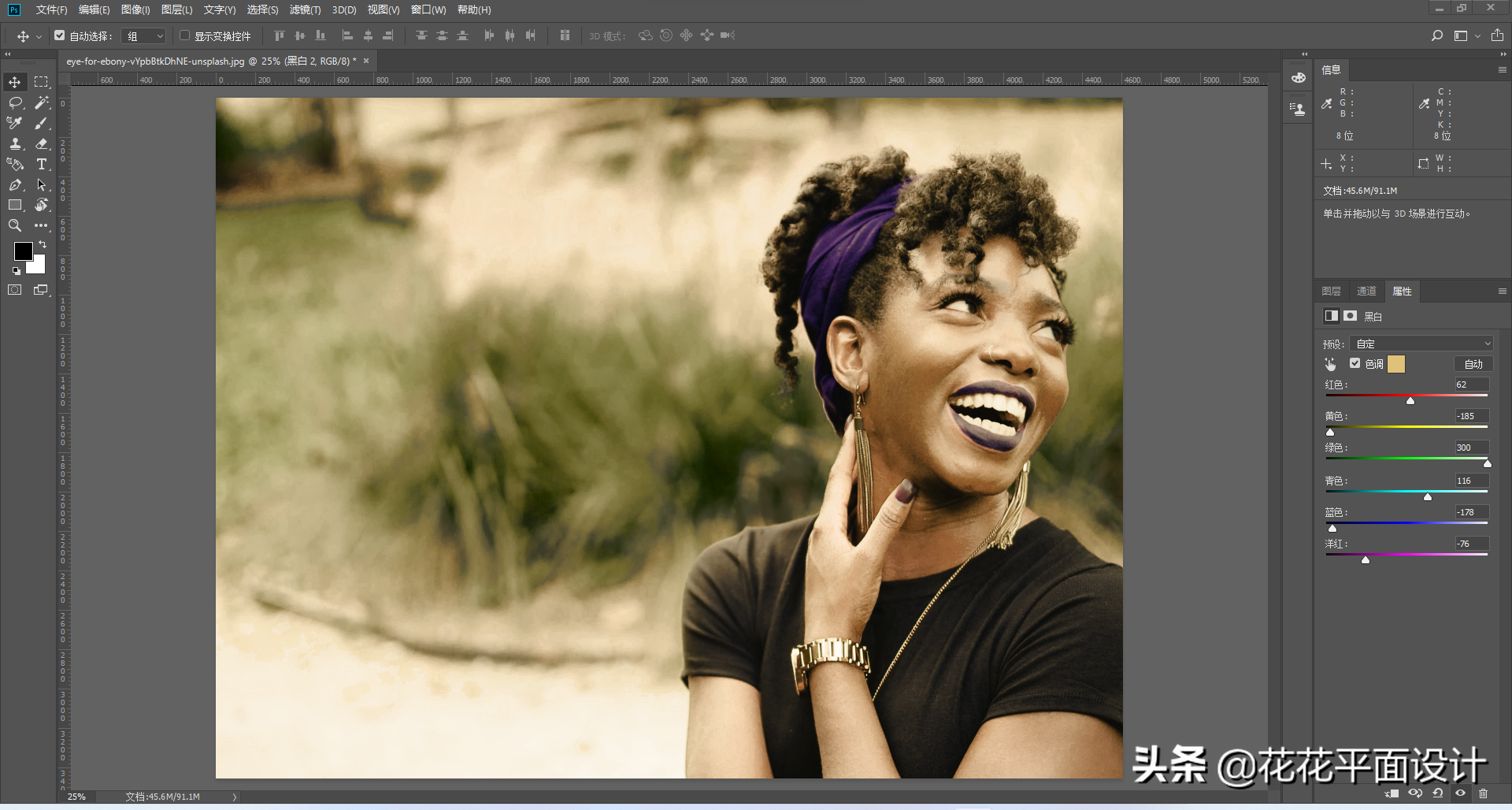Viewport: 1512px width, 810px height.
Task: Open the 文件(F) menu
Action: pyautogui.click(x=51, y=9)
